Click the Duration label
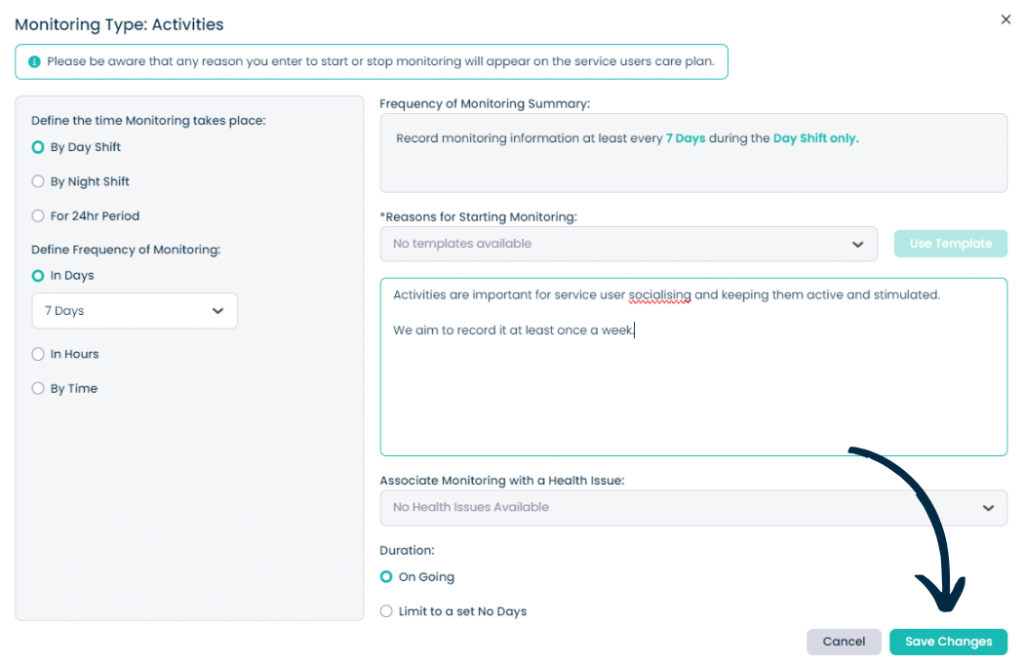 pyautogui.click(x=406, y=550)
